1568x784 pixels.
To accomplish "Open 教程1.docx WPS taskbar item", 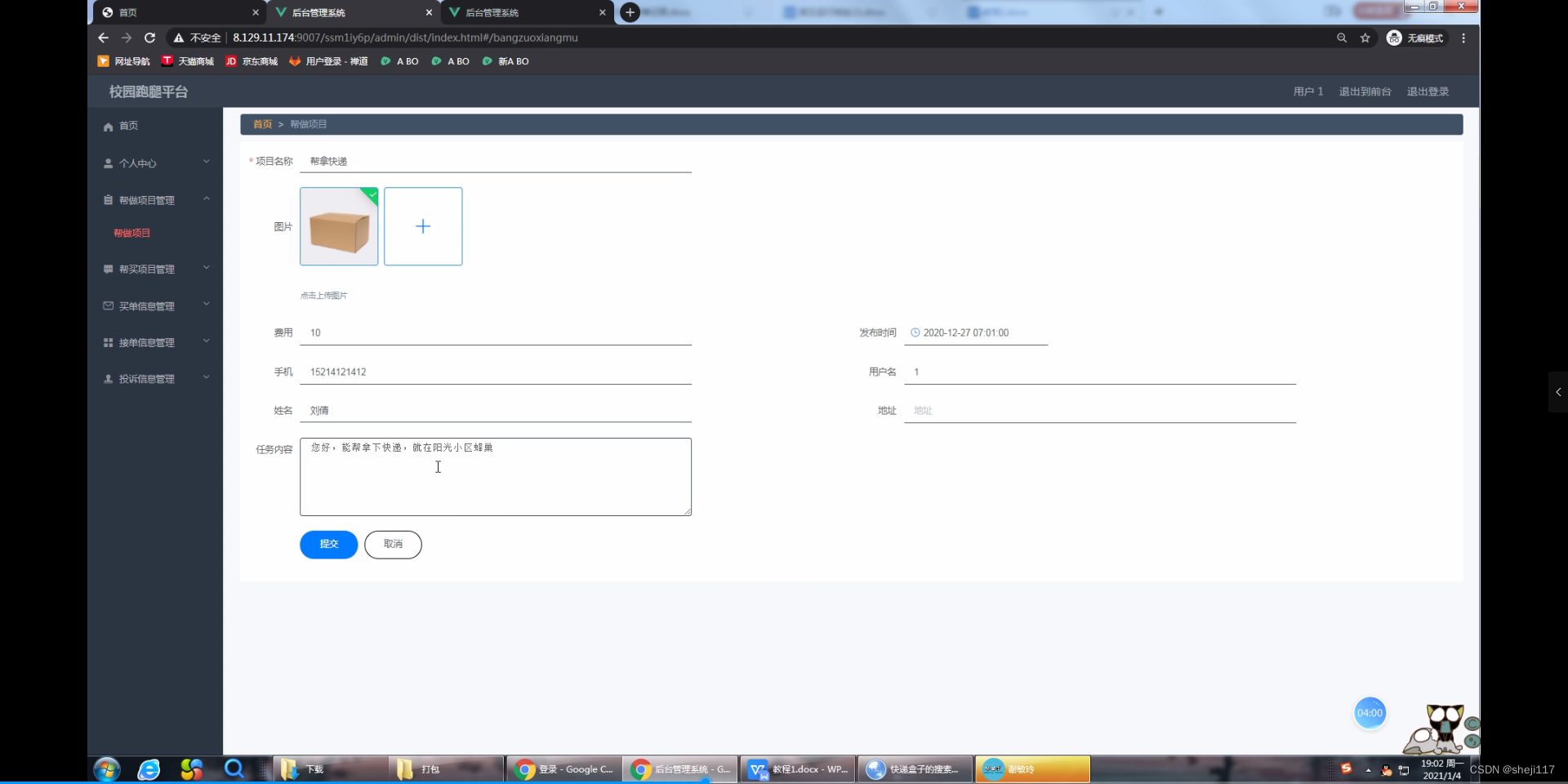I will coord(797,769).
